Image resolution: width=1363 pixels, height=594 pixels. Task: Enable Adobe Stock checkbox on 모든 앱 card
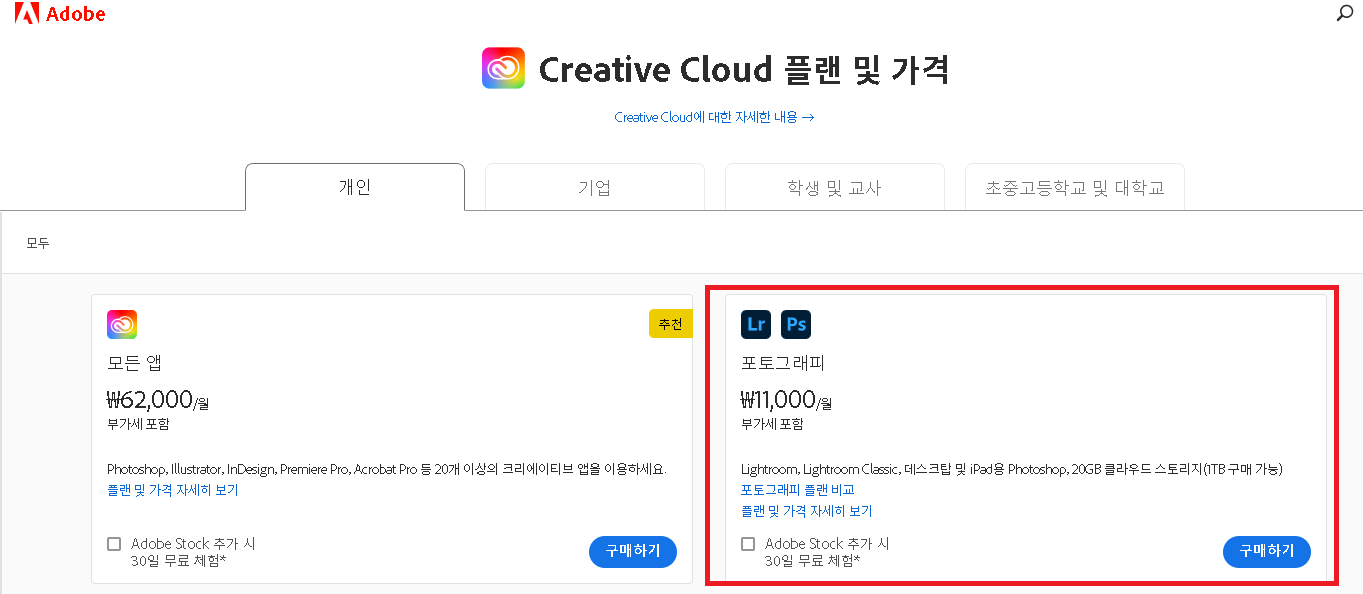(114, 544)
